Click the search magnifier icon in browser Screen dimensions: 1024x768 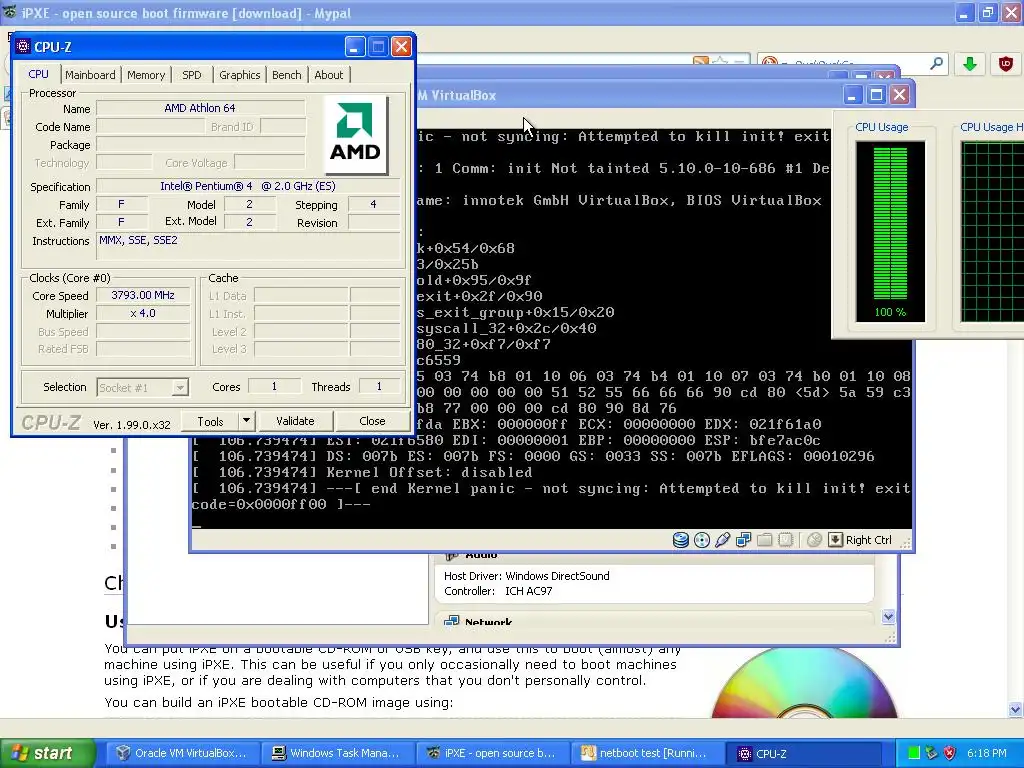click(936, 63)
